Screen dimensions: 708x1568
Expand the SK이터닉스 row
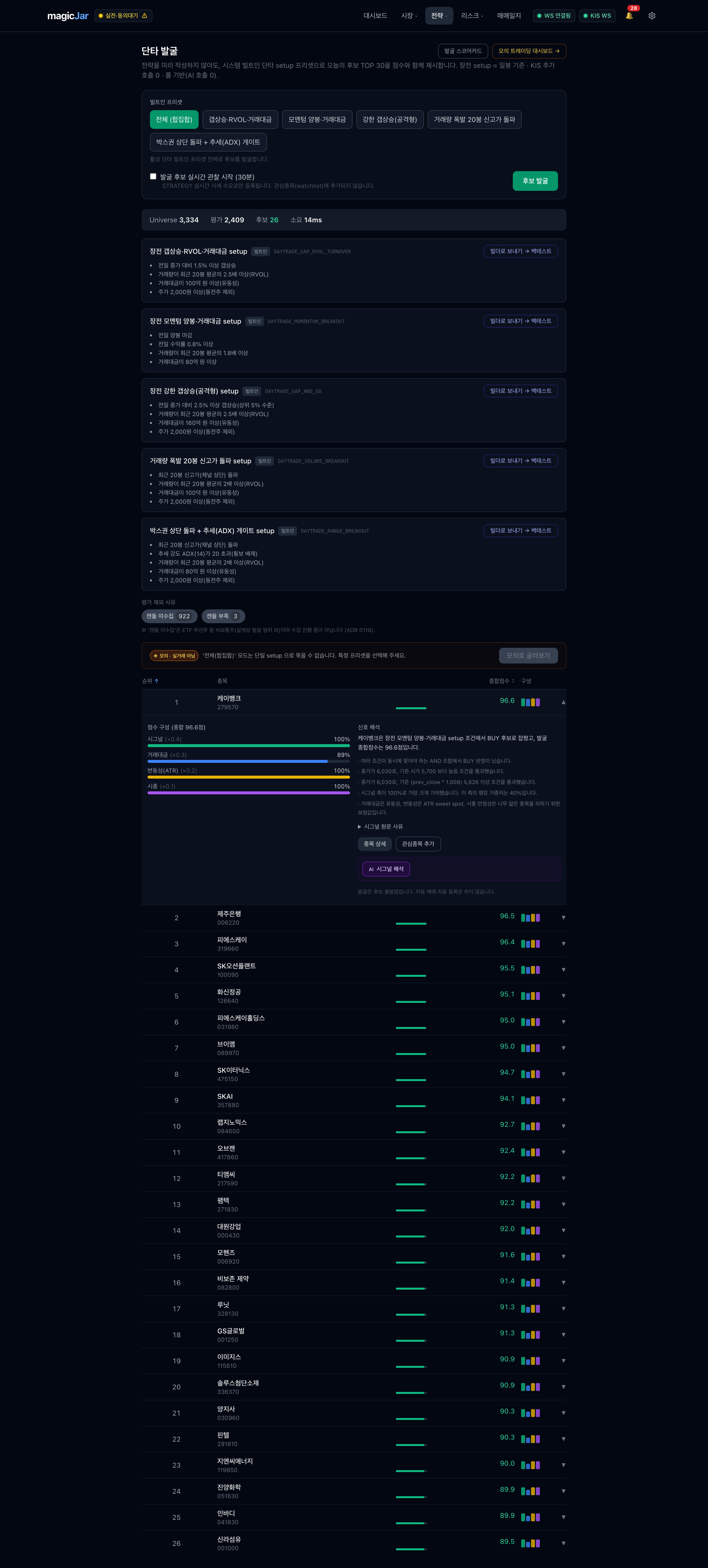pos(563,1074)
